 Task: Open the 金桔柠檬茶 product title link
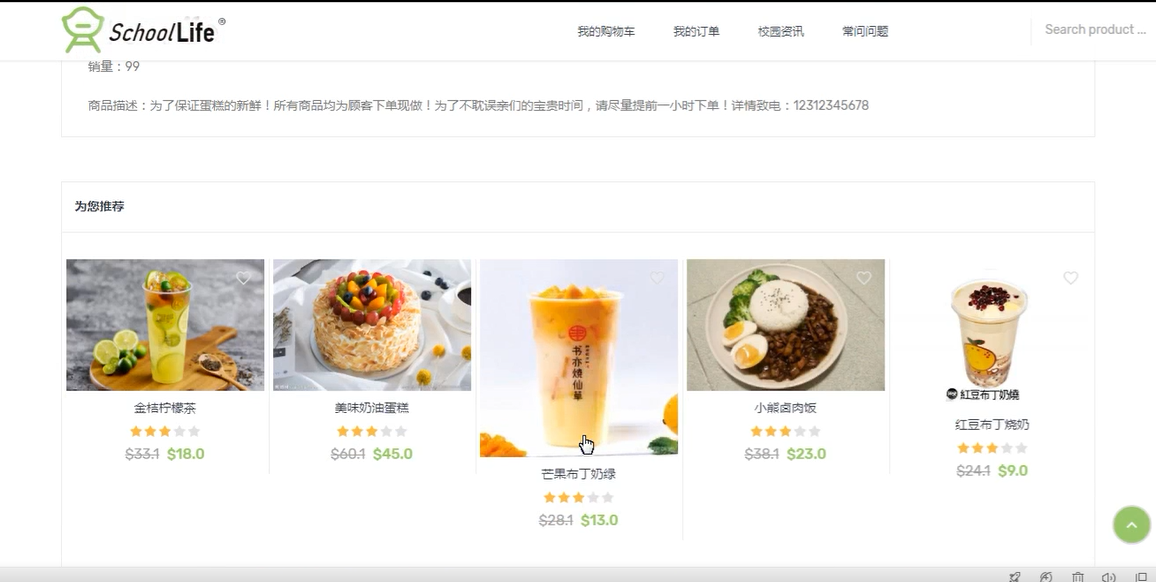pos(165,408)
